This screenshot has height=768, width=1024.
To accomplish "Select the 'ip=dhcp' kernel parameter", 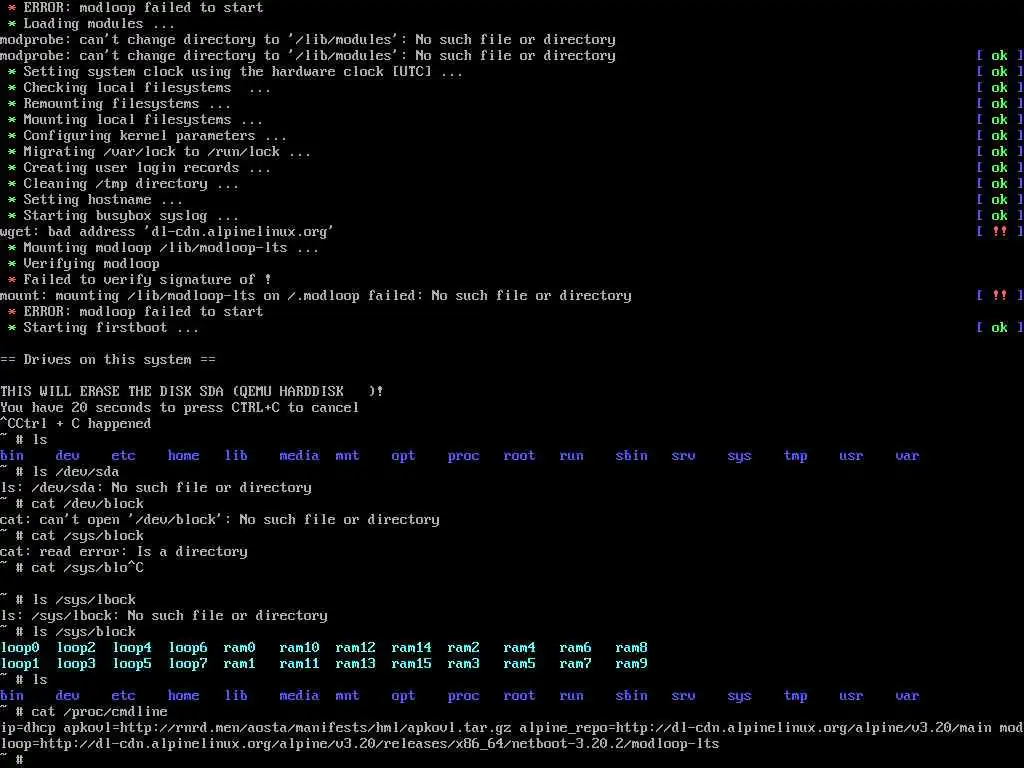I will [x=28, y=728].
